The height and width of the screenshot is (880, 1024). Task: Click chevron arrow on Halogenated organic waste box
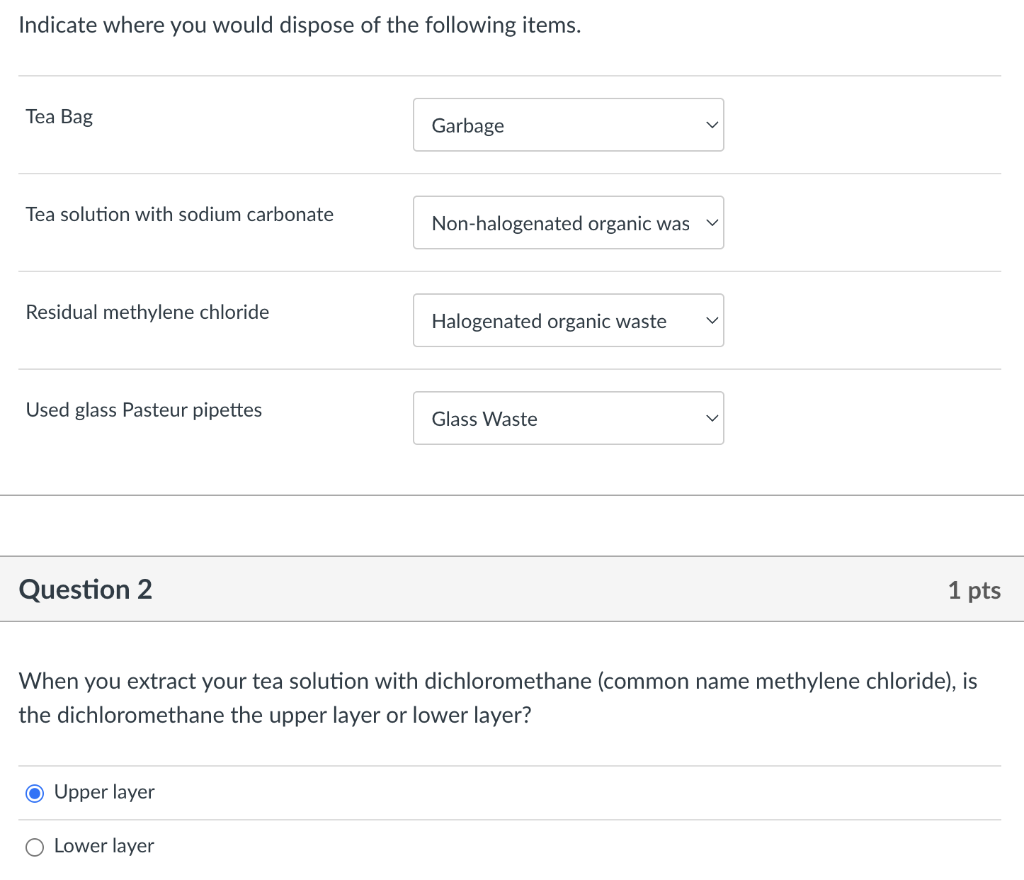pos(711,321)
